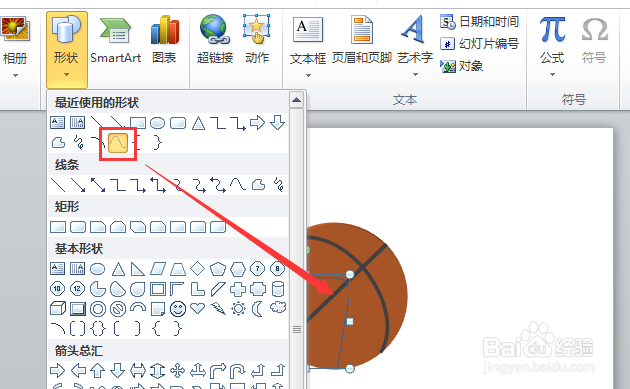The image size is (630, 389).
Task: Open 页眉和页脚 header and footer
Action: (x=362, y=40)
